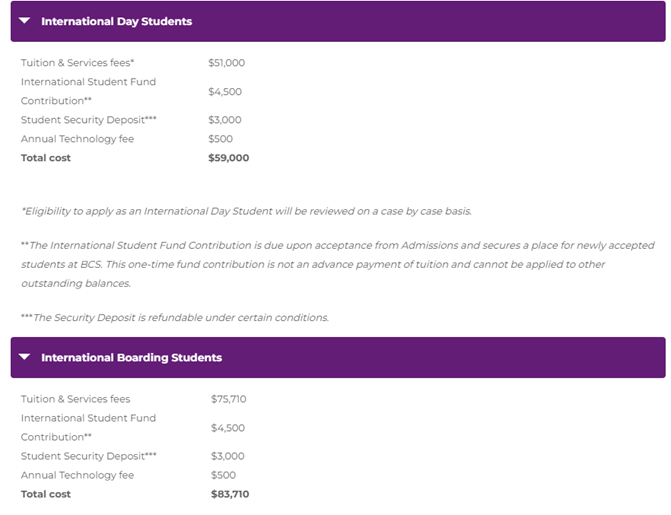Click the day $500 technology fee amount
Screen dimensions: 671x515
click(x=220, y=139)
